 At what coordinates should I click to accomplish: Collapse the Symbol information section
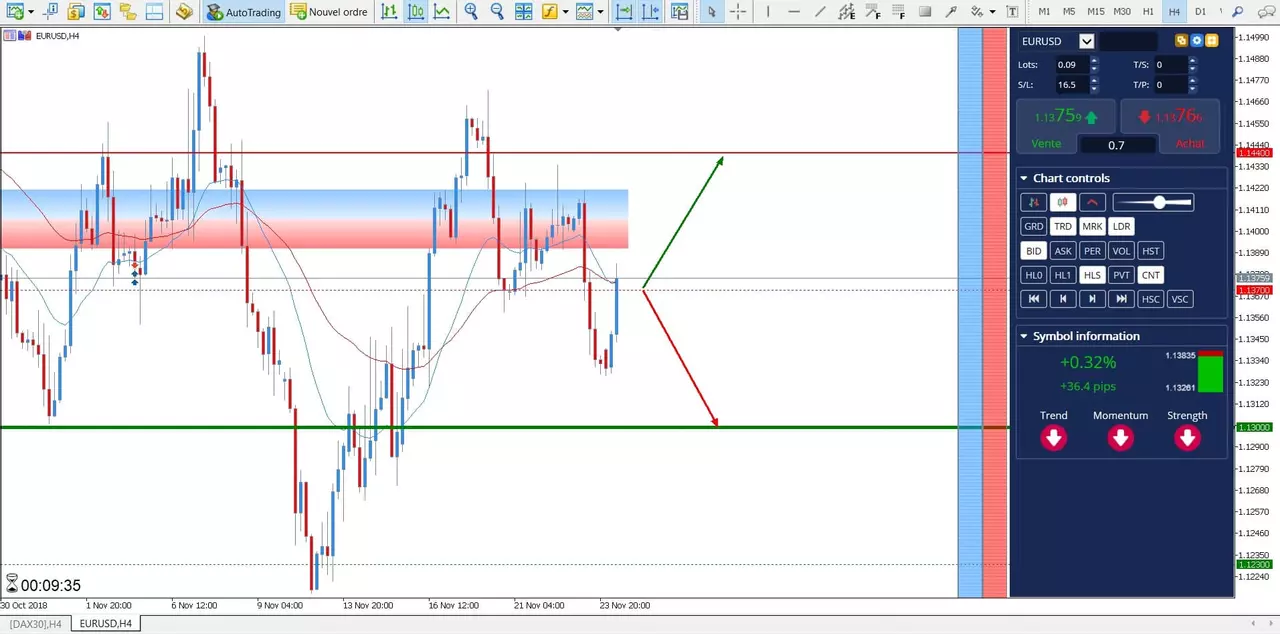click(x=1024, y=336)
